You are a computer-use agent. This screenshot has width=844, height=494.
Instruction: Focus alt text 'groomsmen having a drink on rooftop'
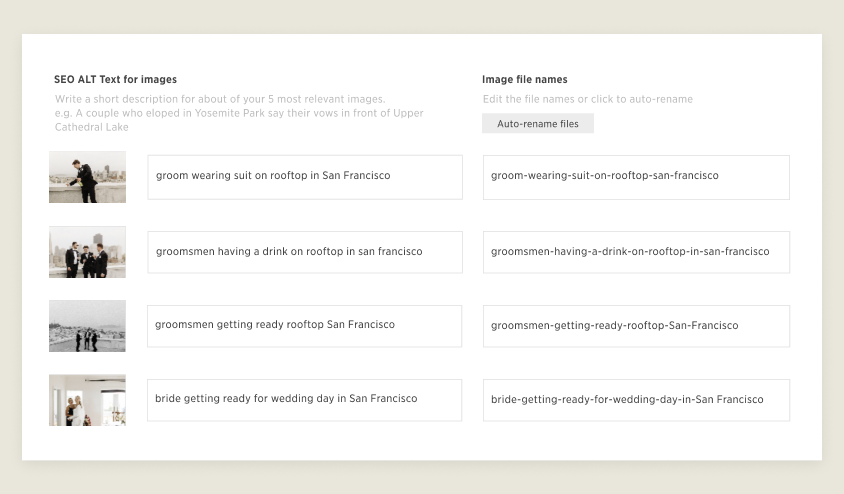click(305, 252)
